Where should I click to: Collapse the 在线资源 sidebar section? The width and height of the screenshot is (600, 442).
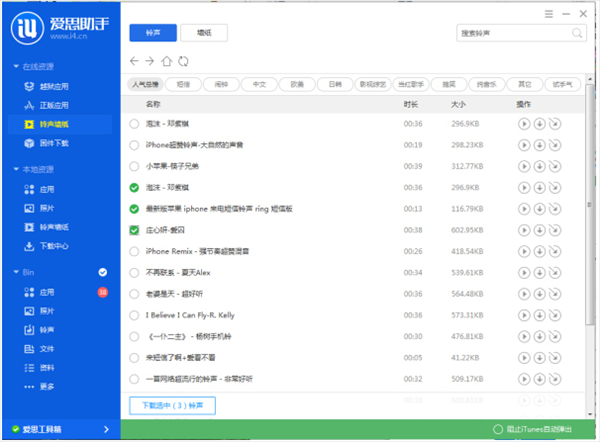pyautogui.click(x=16, y=66)
